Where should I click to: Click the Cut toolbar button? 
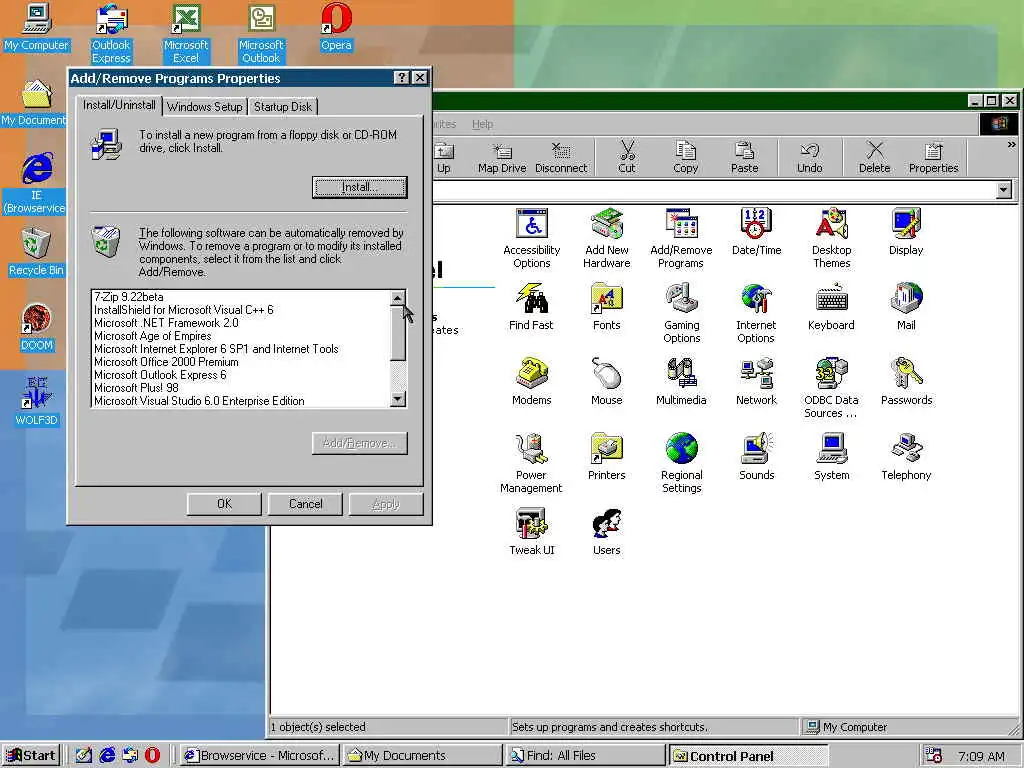[627, 157]
